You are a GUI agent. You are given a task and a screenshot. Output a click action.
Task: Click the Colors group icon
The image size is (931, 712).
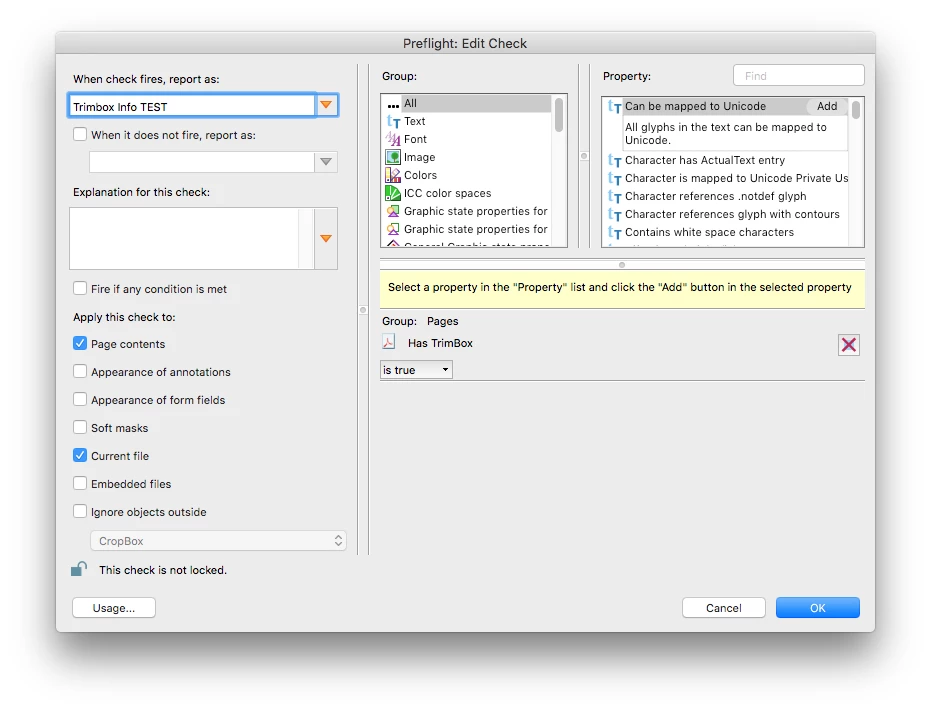[392, 175]
